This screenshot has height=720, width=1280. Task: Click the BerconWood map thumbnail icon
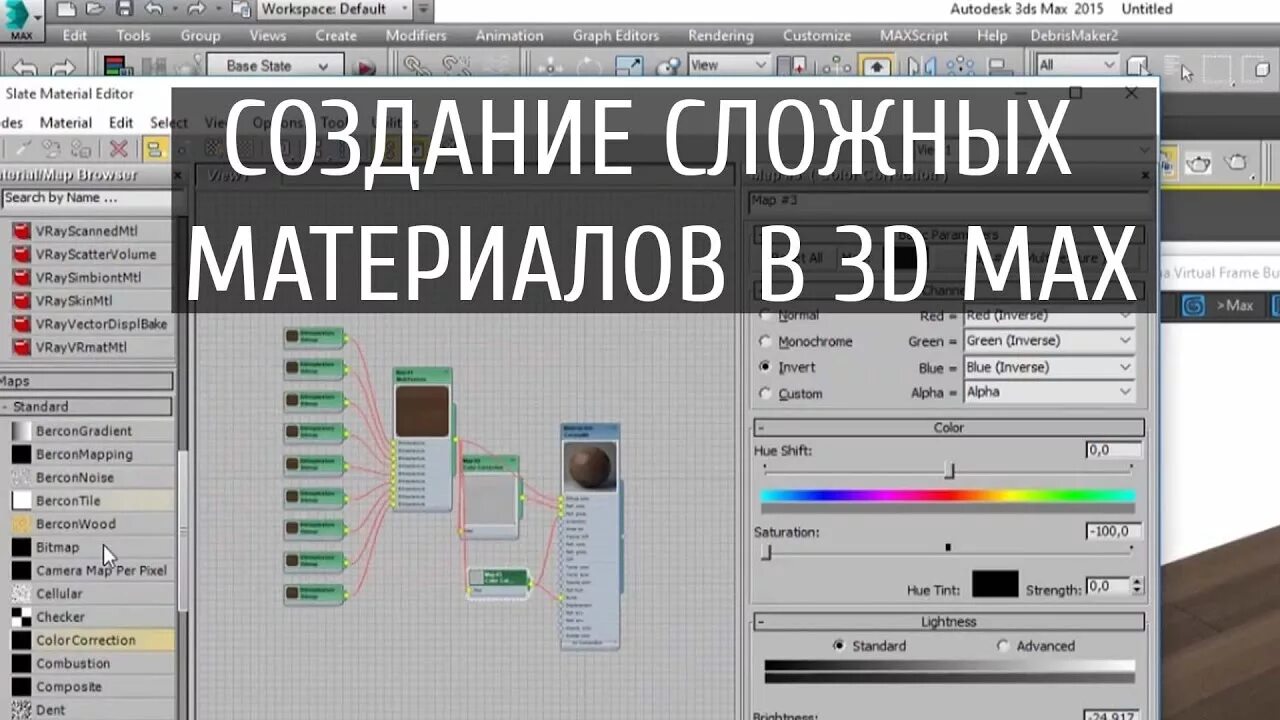[21, 524]
